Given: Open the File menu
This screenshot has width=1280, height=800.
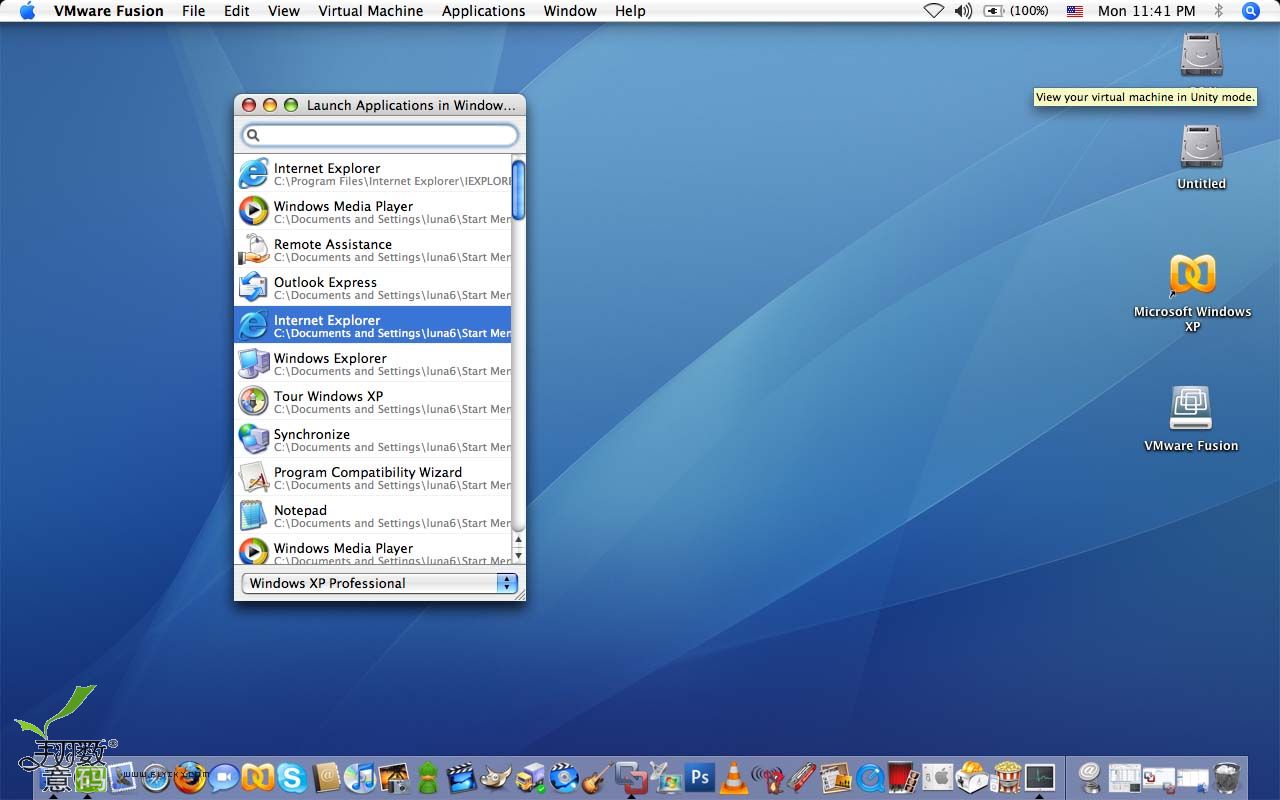Looking at the screenshot, I should pyautogui.click(x=194, y=11).
